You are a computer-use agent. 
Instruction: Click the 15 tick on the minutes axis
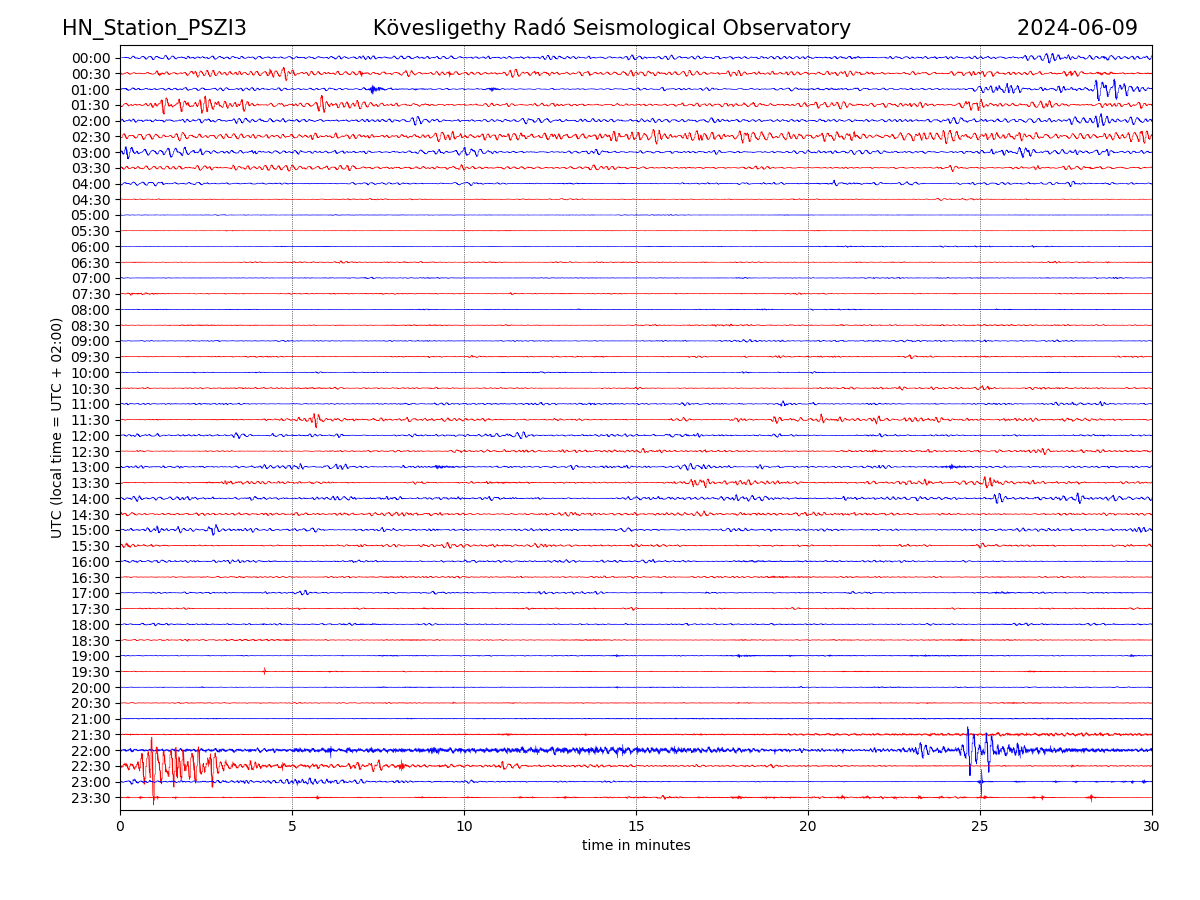point(636,826)
